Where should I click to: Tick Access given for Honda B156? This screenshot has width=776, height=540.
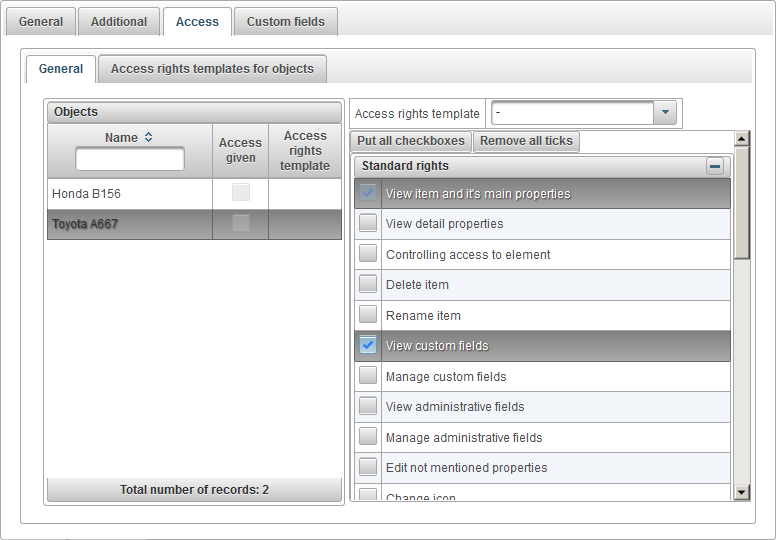[241, 193]
